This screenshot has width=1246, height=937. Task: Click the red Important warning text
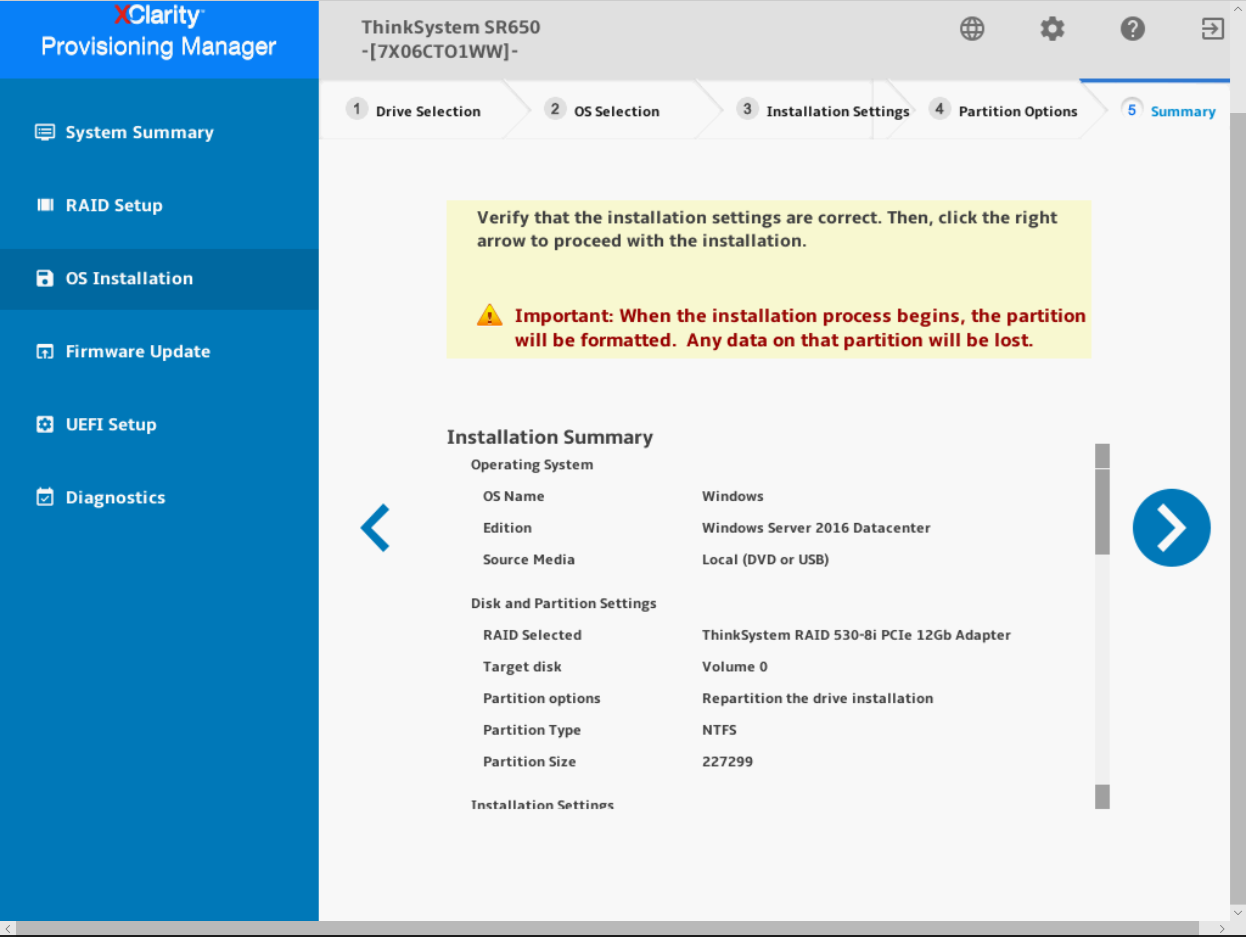(800, 328)
